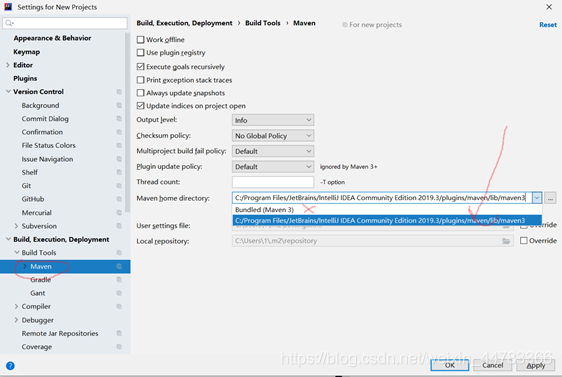Click the project-level icon beside Commit Dialog

point(119,119)
